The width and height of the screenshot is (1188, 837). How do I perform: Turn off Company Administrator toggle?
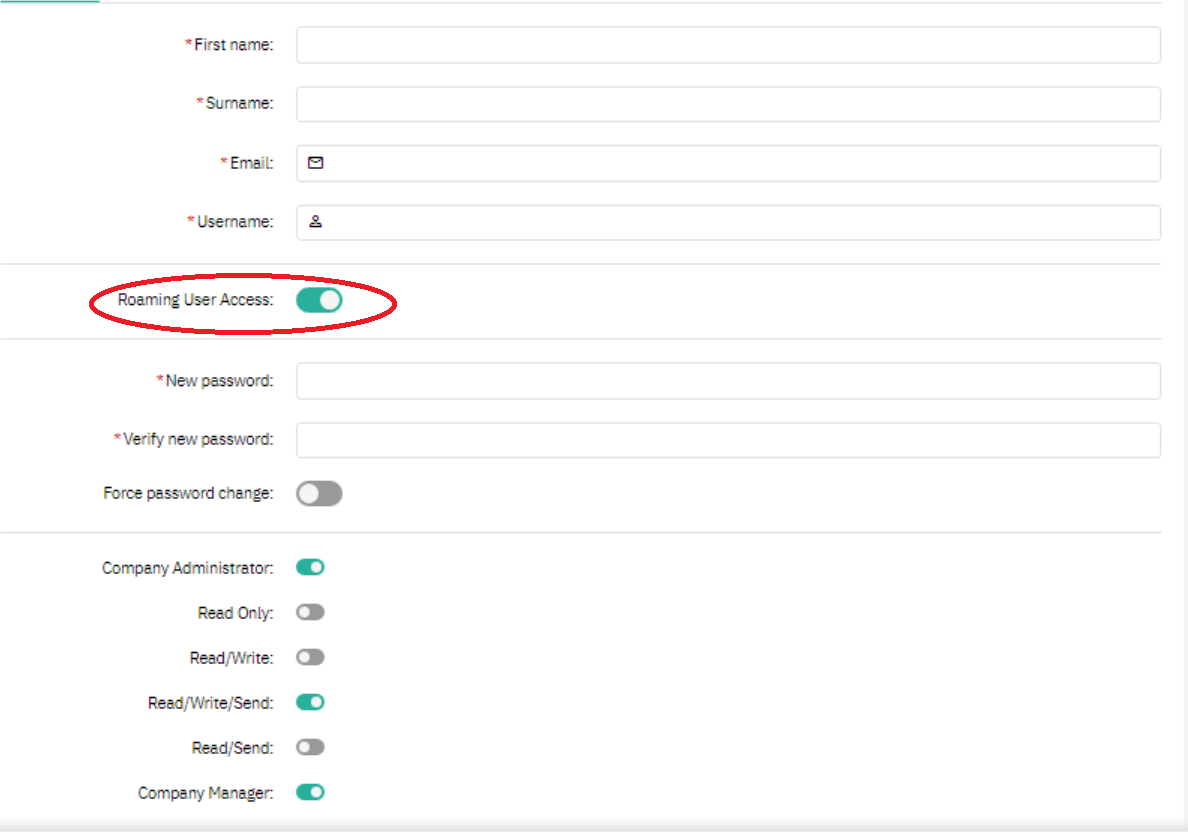click(311, 567)
